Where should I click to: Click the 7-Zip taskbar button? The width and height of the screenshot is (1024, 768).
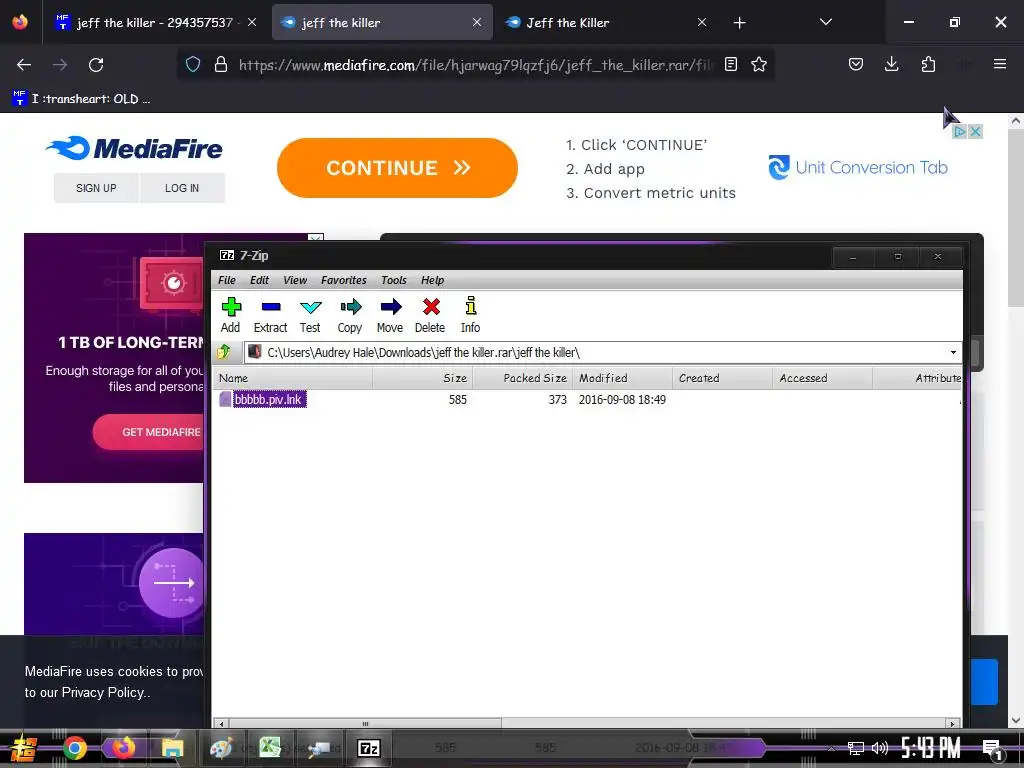(x=368, y=748)
